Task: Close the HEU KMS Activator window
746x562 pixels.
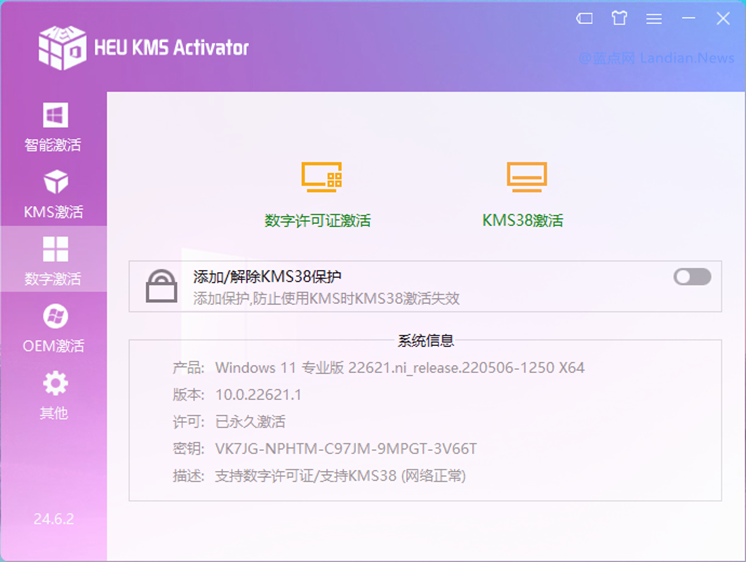Action: [723, 19]
